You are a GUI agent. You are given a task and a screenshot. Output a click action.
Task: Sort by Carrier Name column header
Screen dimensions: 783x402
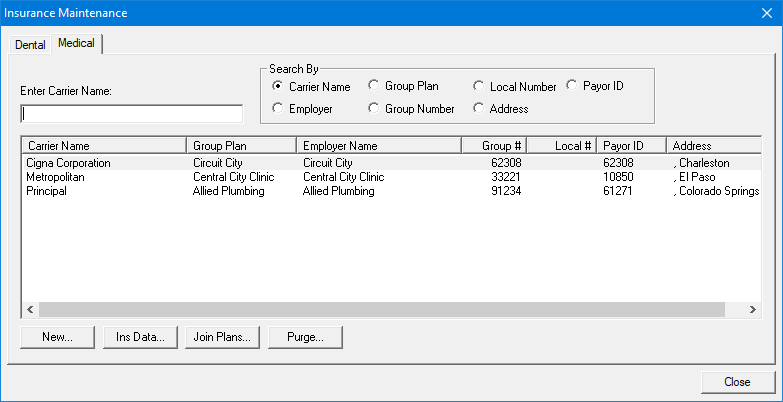coord(104,146)
